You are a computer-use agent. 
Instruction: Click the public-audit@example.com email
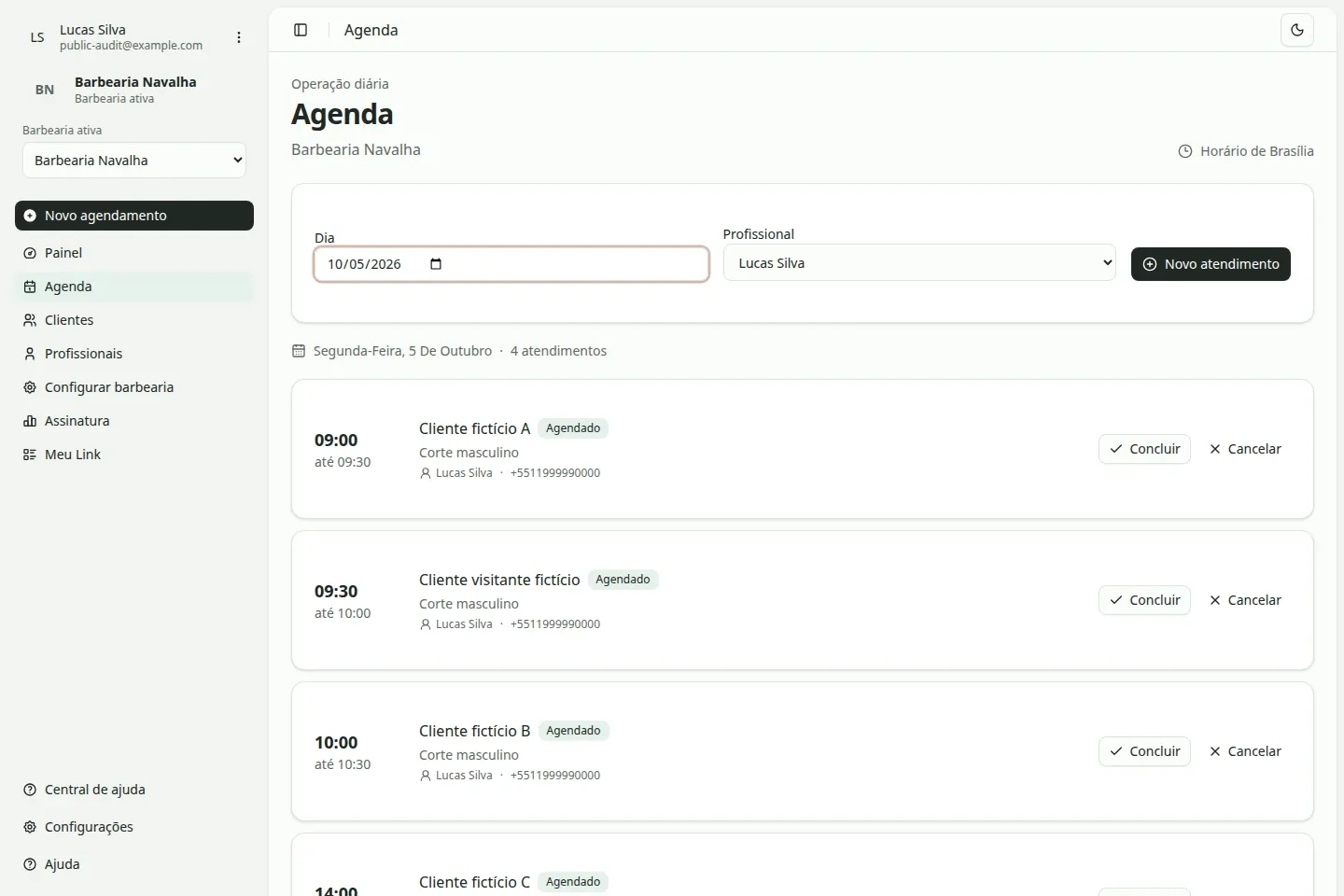pos(131,46)
